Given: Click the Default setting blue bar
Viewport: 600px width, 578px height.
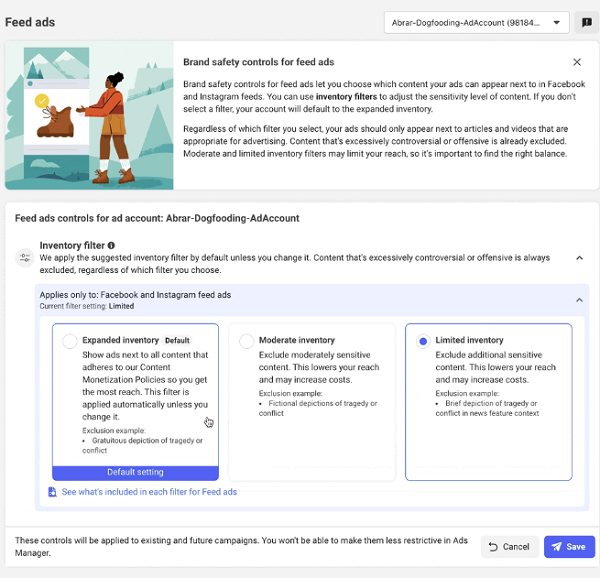Looking at the screenshot, I should pyautogui.click(x=135, y=472).
